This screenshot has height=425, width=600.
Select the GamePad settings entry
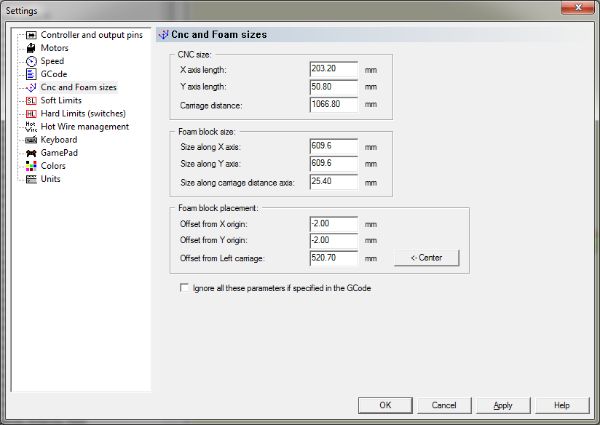(x=59, y=153)
